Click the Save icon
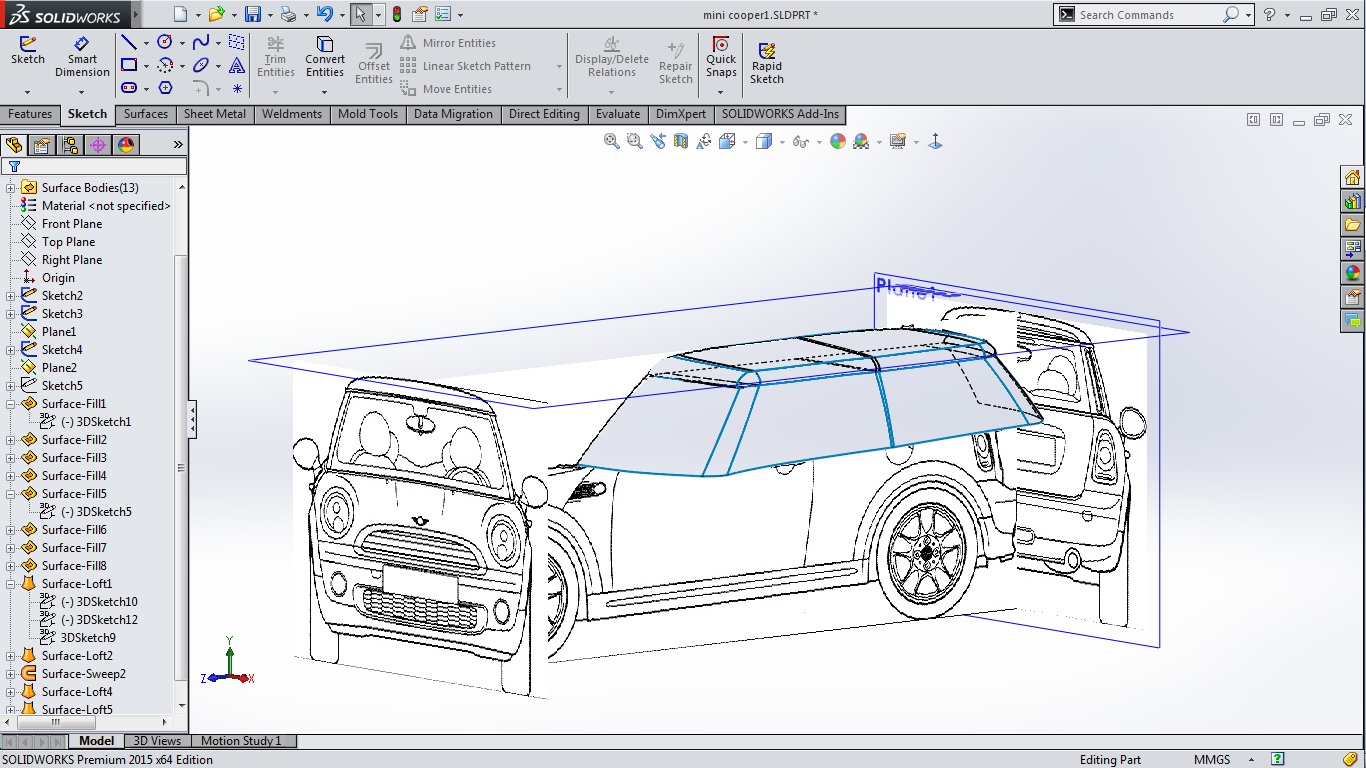 [x=253, y=14]
